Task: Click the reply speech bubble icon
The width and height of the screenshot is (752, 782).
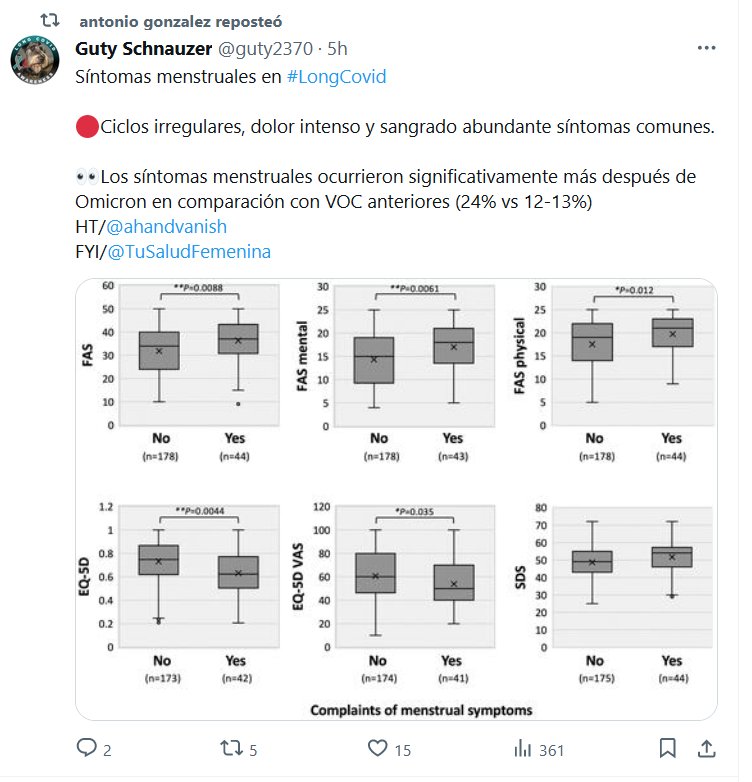Action: click(87, 747)
